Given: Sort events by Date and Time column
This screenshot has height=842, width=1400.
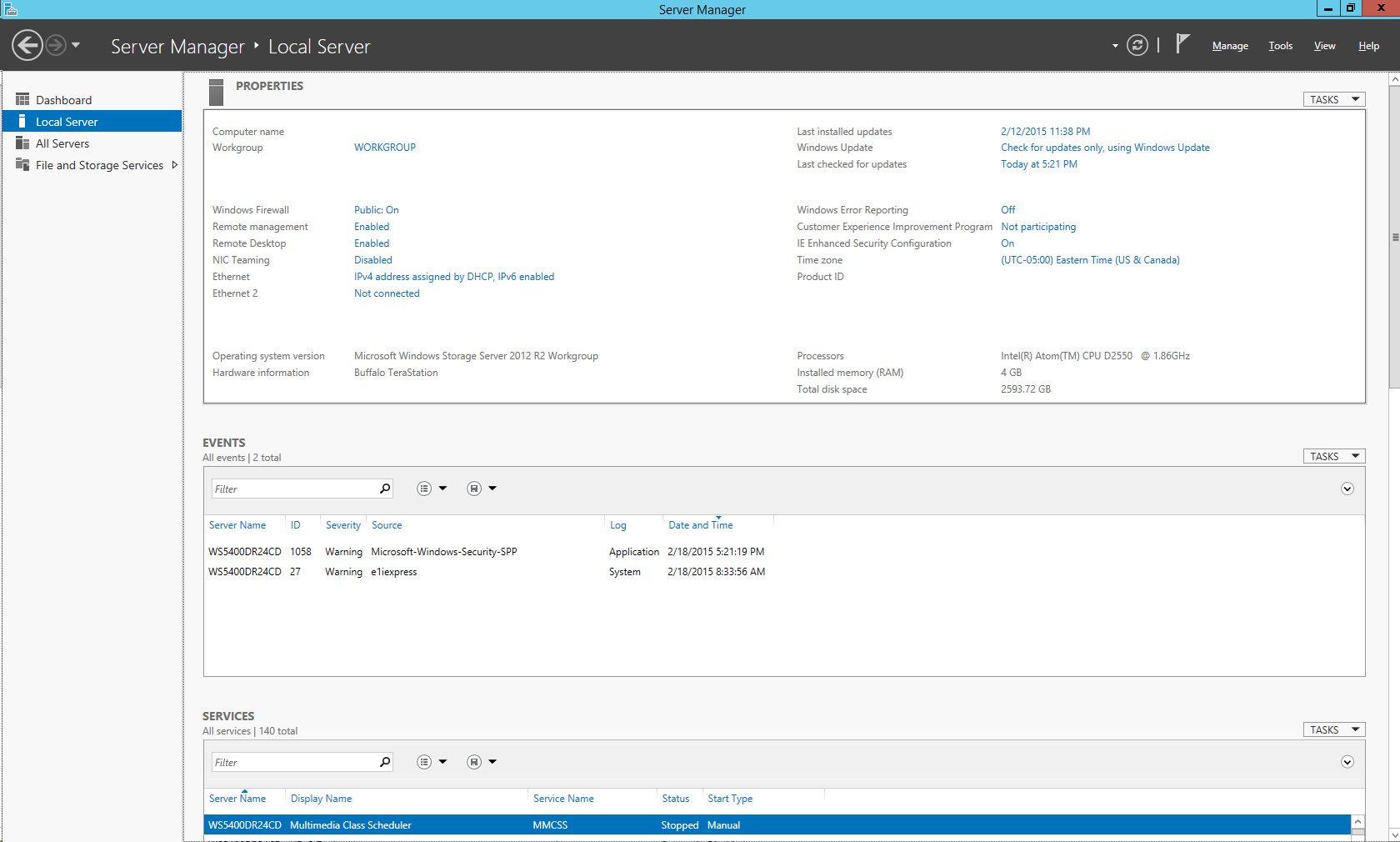Looking at the screenshot, I should 701,525.
